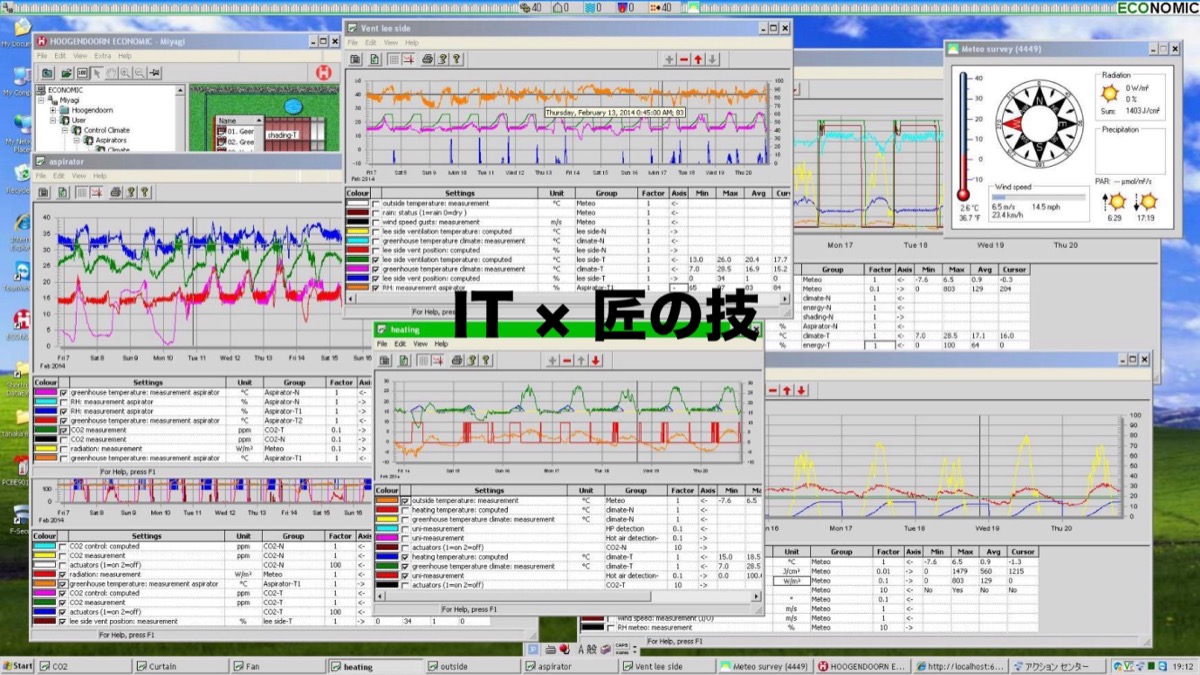Open View menu in heating window
Screen dimensions: 1200x675
tap(420, 344)
